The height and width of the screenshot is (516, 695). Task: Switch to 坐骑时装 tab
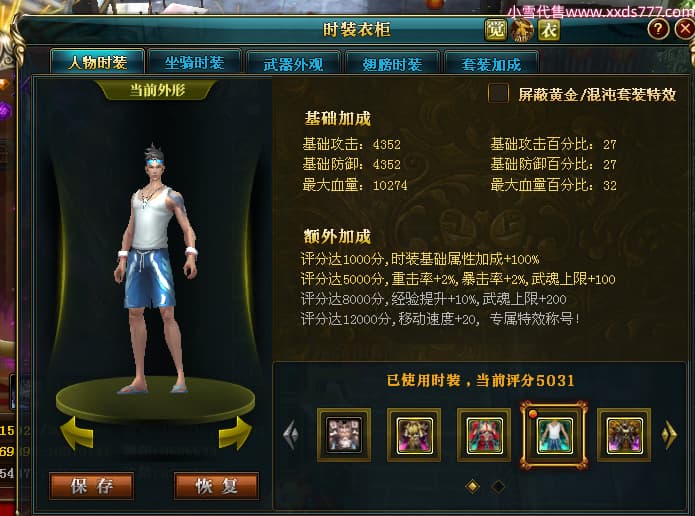point(194,63)
